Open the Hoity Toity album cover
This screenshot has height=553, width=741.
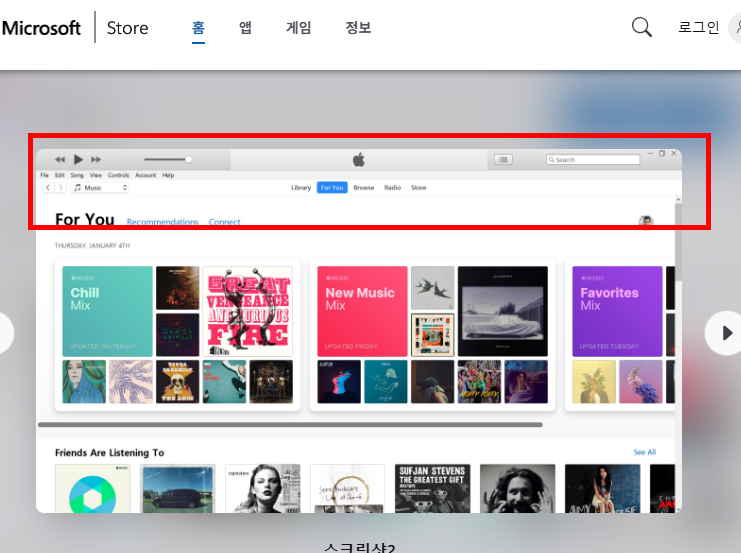(x=479, y=381)
